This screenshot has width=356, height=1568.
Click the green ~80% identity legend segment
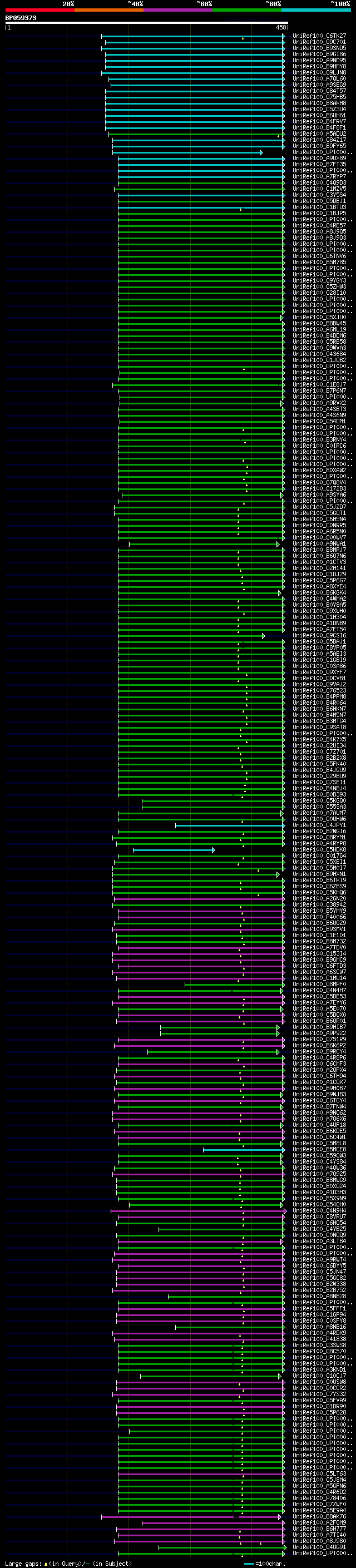pos(247,10)
